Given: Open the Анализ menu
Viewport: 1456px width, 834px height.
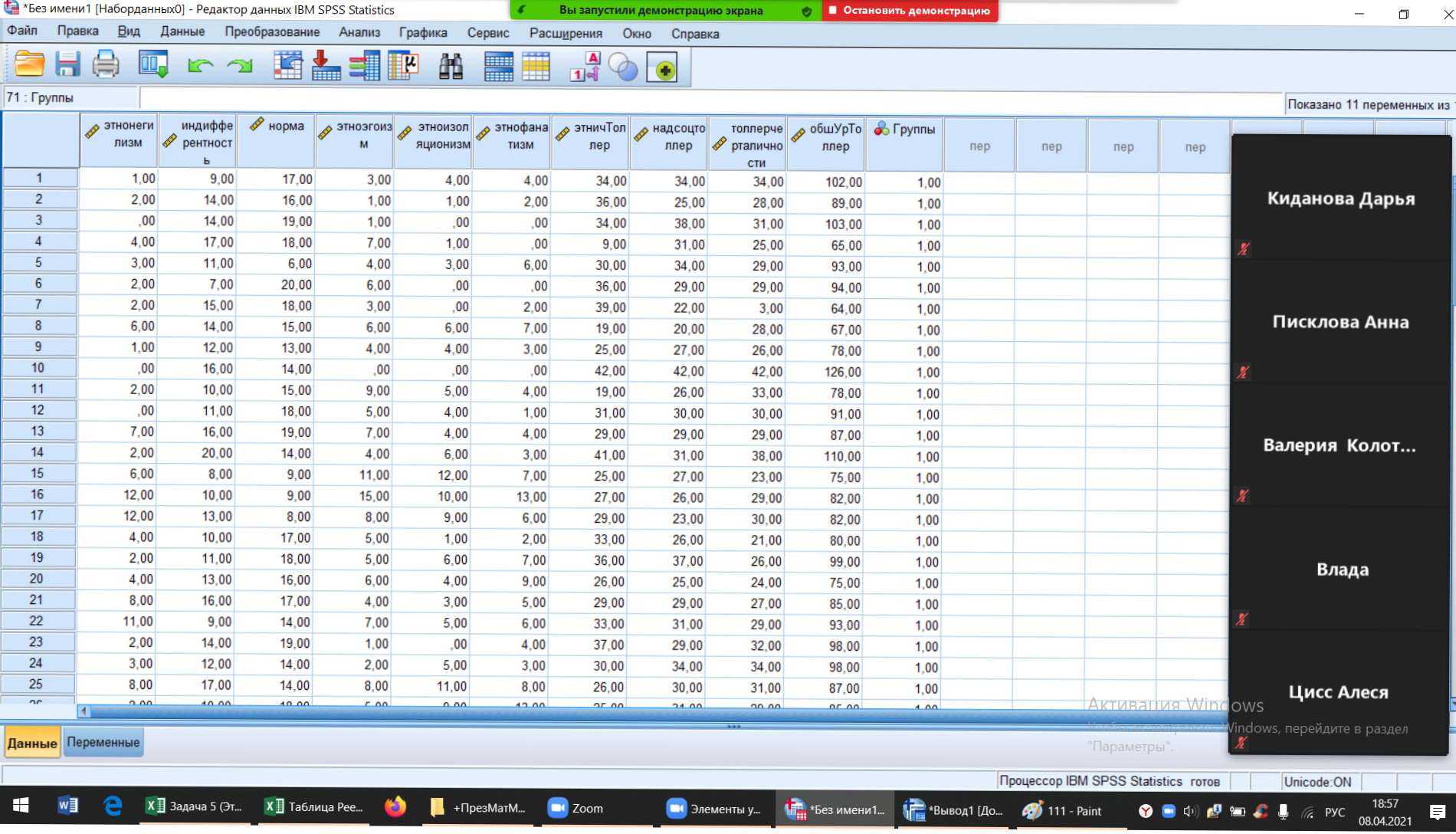Looking at the screenshot, I should [x=359, y=32].
